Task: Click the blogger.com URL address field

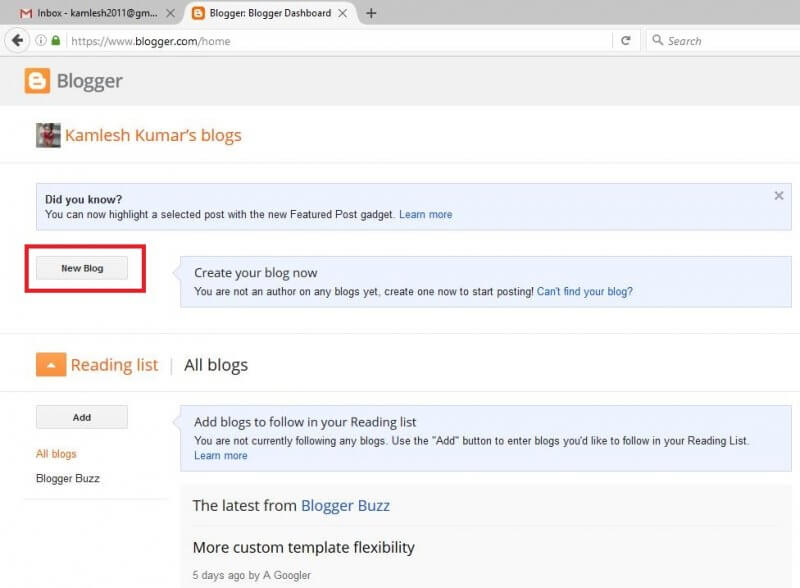Action: coord(339,41)
